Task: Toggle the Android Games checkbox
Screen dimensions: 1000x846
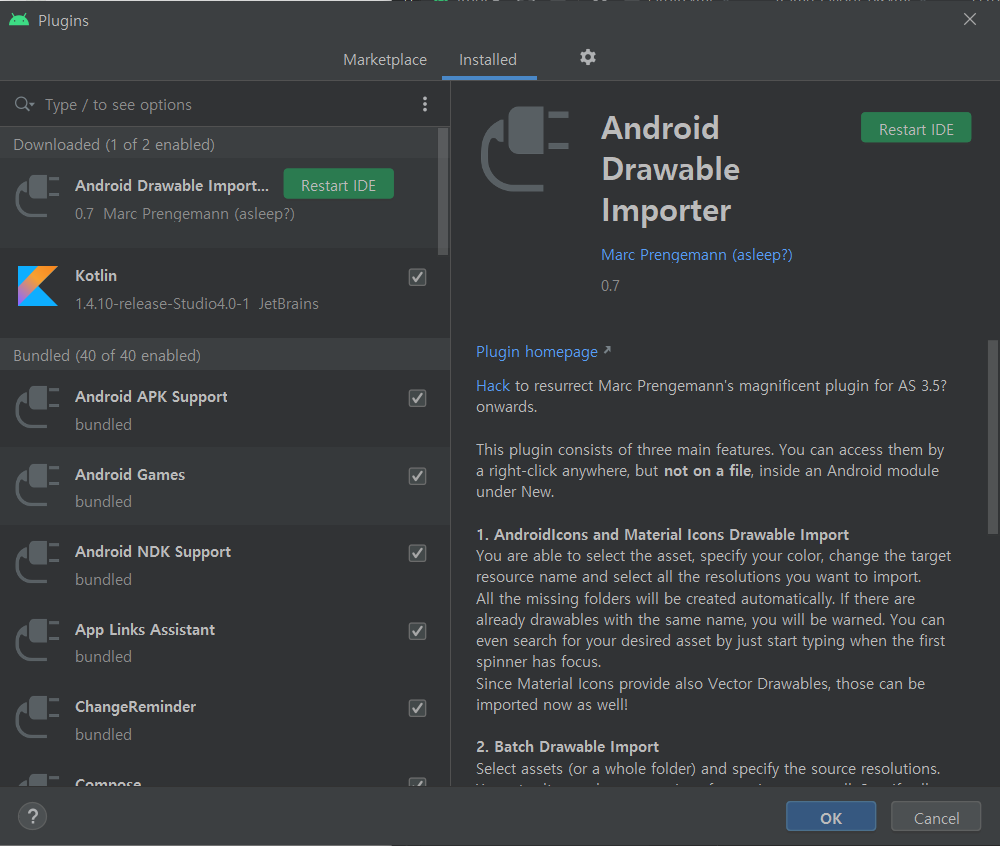Action: tap(417, 476)
